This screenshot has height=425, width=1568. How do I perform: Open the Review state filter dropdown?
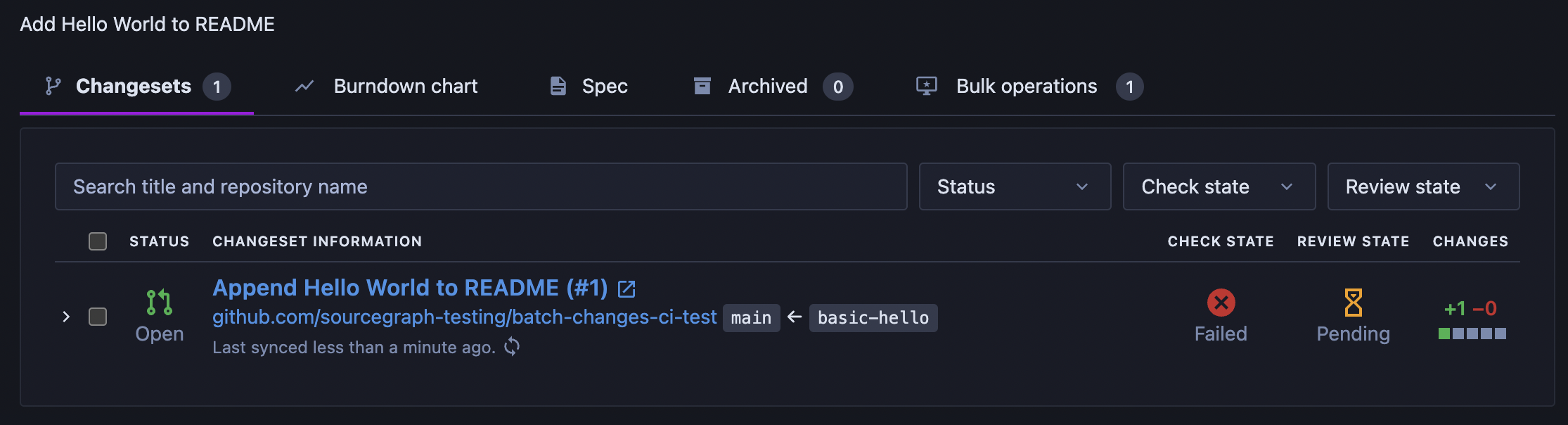pyautogui.click(x=1423, y=186)
